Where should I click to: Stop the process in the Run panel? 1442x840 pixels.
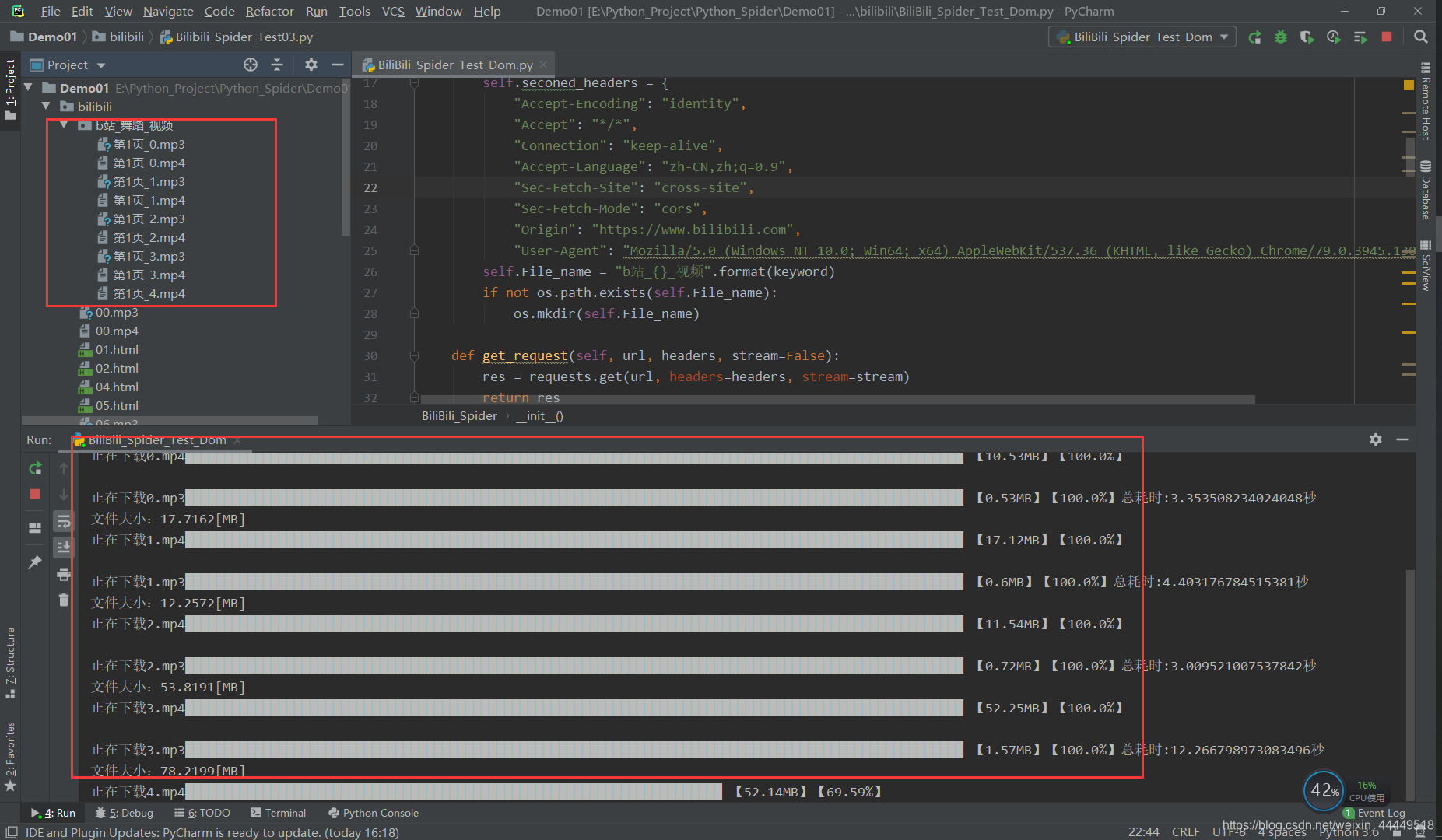[x=35, y=494]
